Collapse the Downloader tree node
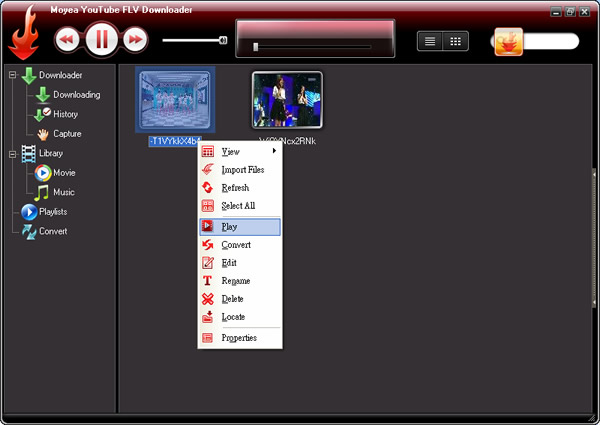This screenshot has width=600, height=425. point(13,75)
